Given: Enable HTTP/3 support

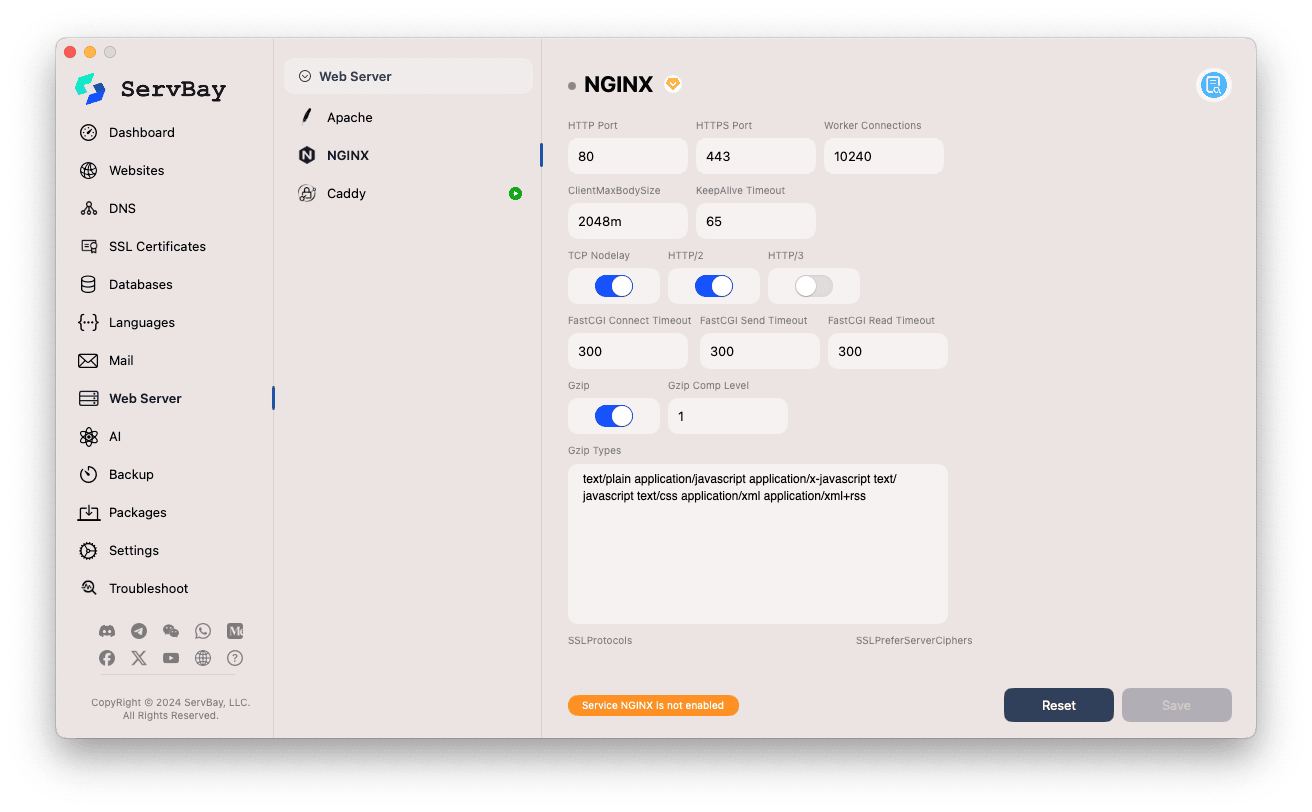Looking at the screenshot, I should pyautogui.click(x=813, y=286).
